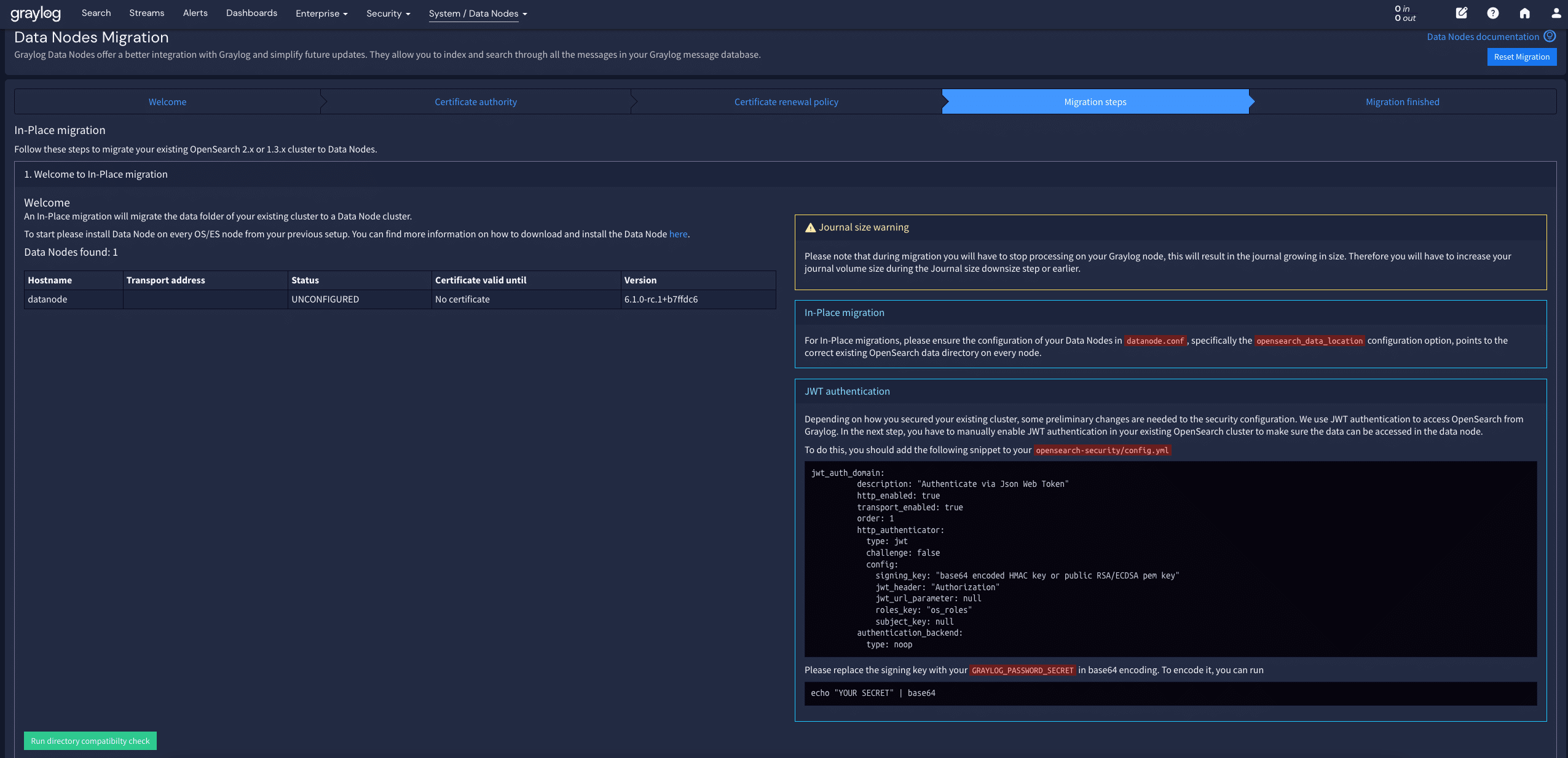Open the Alerts navigation item
Screen dimensions: 1568x758
point(195,13)
